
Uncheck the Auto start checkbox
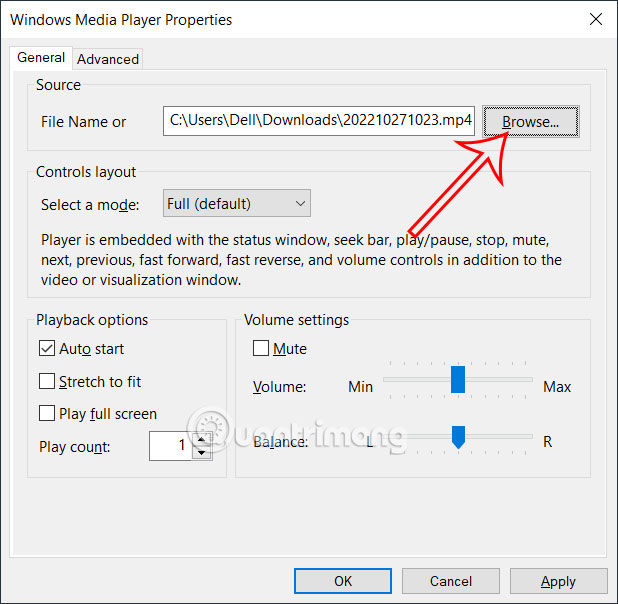(x=47, y=349)
